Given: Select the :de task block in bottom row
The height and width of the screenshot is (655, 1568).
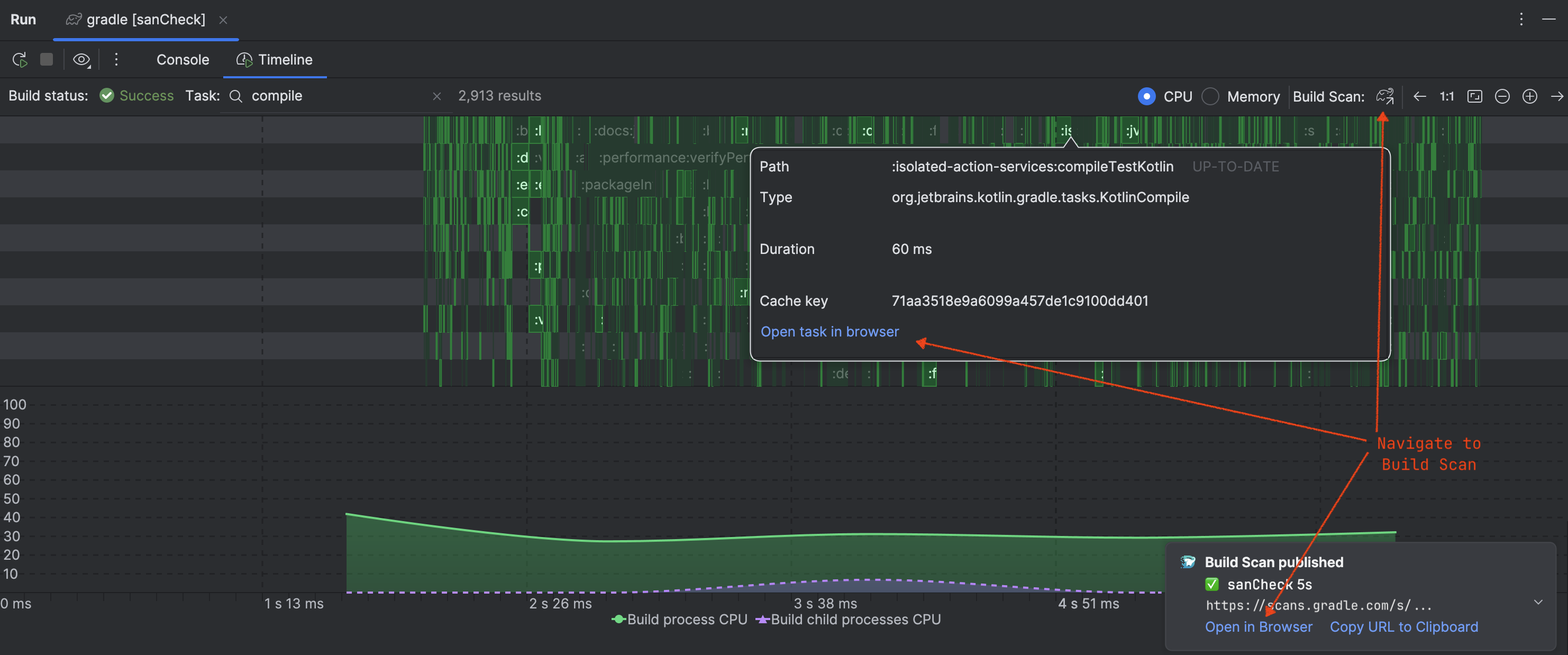Looking at the screenshot, I should coord(840,373).
